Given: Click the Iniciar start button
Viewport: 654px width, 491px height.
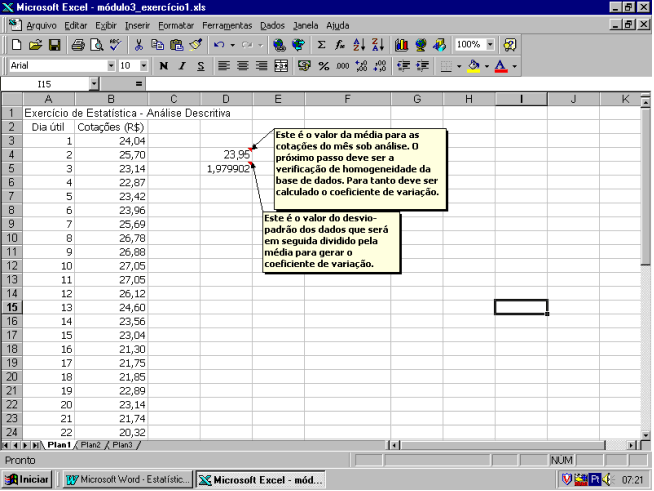Looking at the screenshot, I should pos(29,479).
